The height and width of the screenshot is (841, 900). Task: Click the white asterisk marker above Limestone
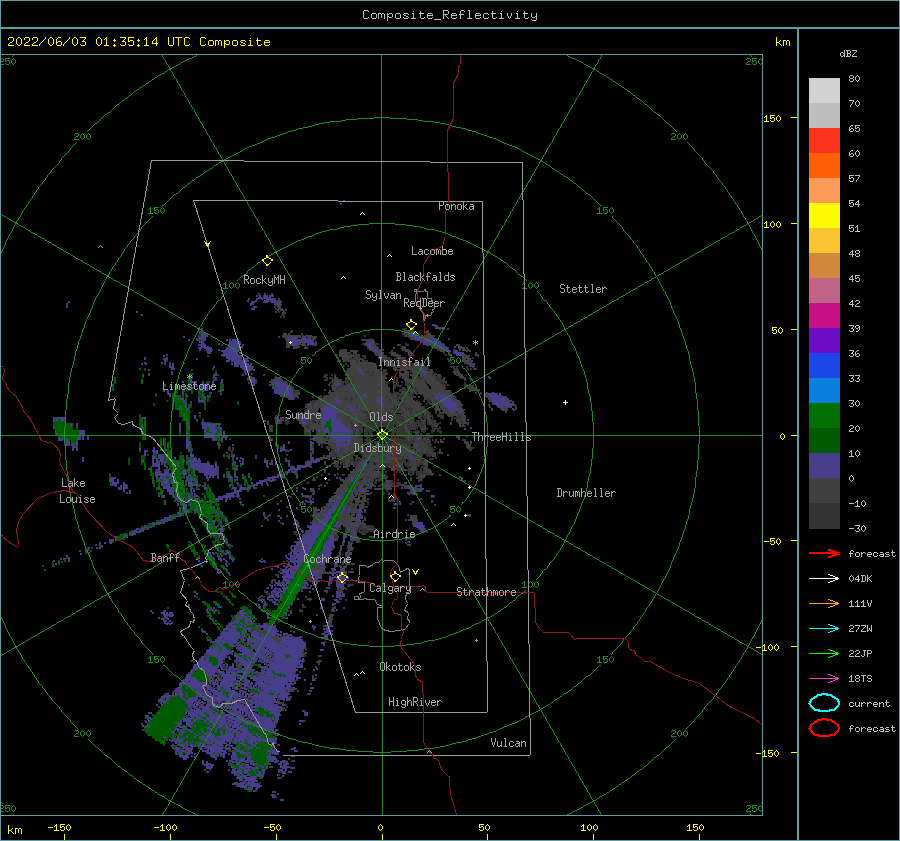tap(189, 377)
